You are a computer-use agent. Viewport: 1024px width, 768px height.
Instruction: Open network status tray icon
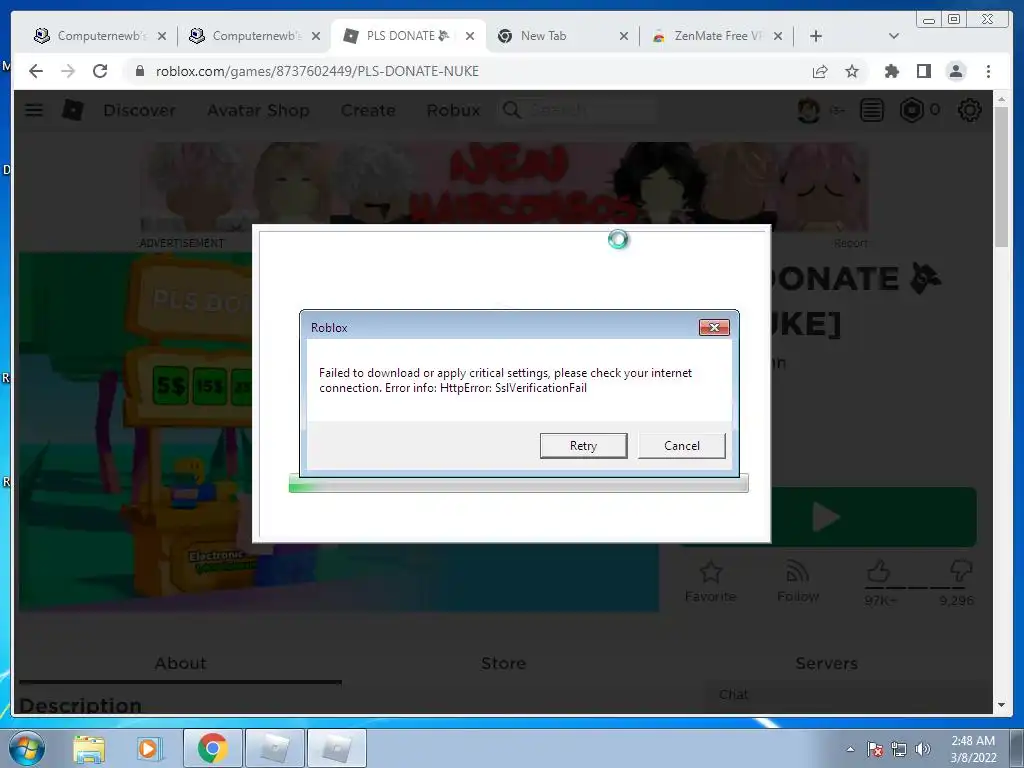[x=899, y=749]
